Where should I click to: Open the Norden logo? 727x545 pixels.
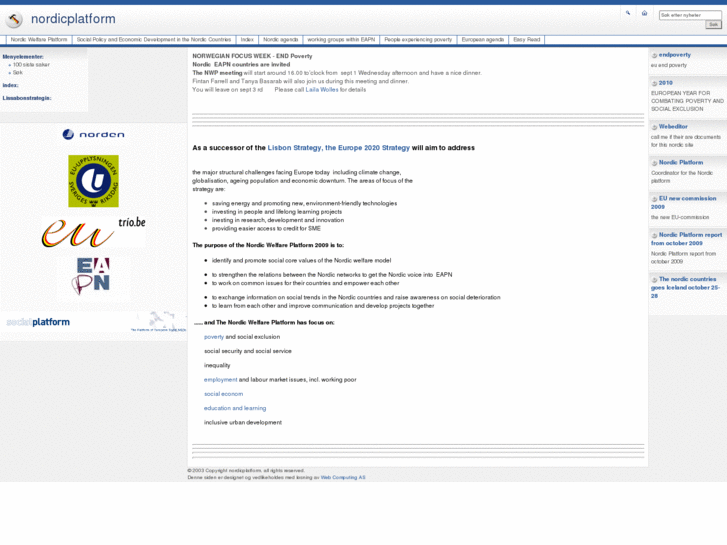[x=93, y=135]
